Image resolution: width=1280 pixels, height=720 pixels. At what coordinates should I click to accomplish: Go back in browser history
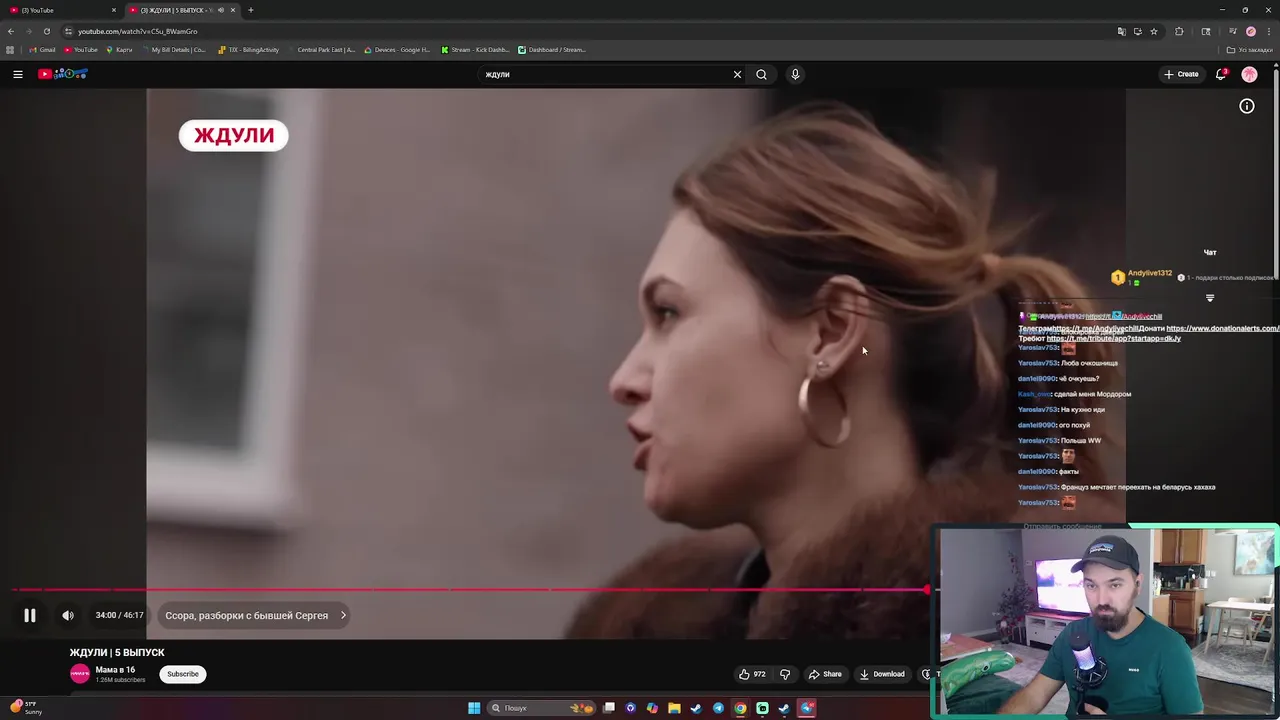(11, 31)
